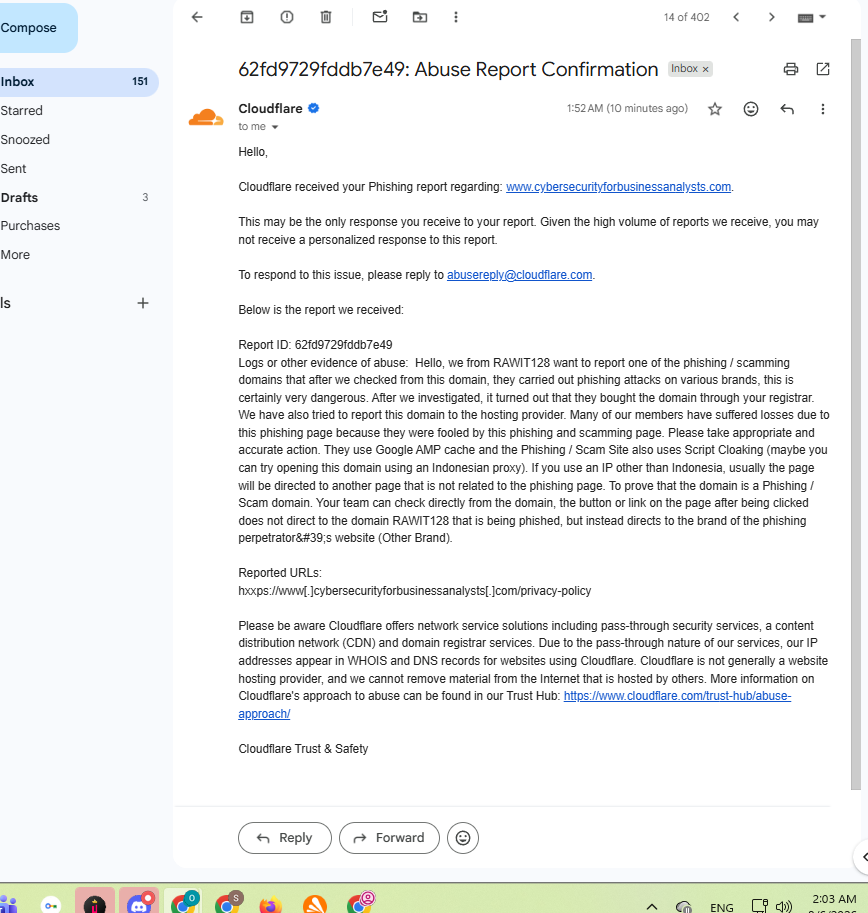
Task: Open the Microsoft Teams taskbar icon
Action: (x=8, y=905)
